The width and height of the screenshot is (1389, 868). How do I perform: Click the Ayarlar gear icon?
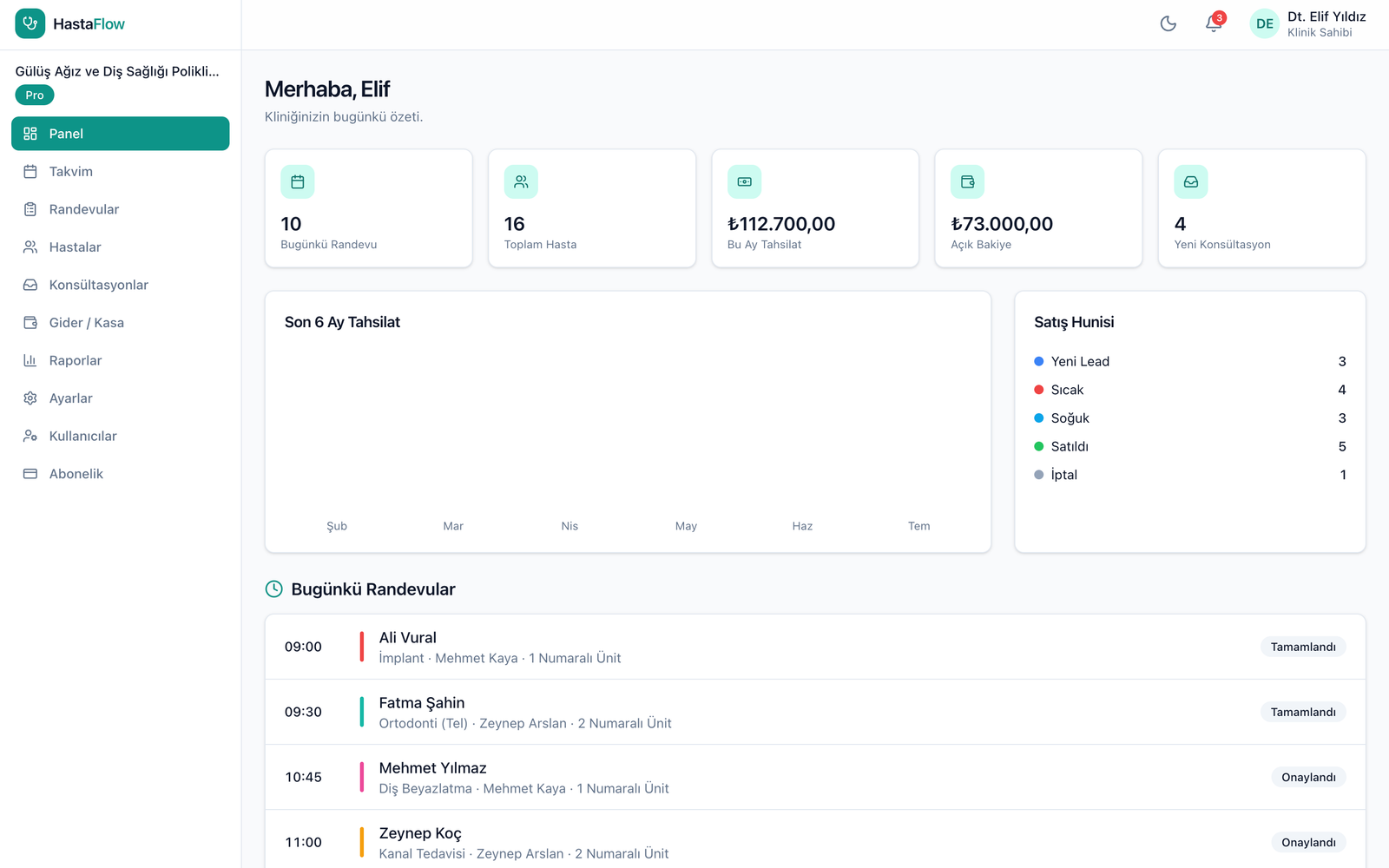[x=30, y=398]
